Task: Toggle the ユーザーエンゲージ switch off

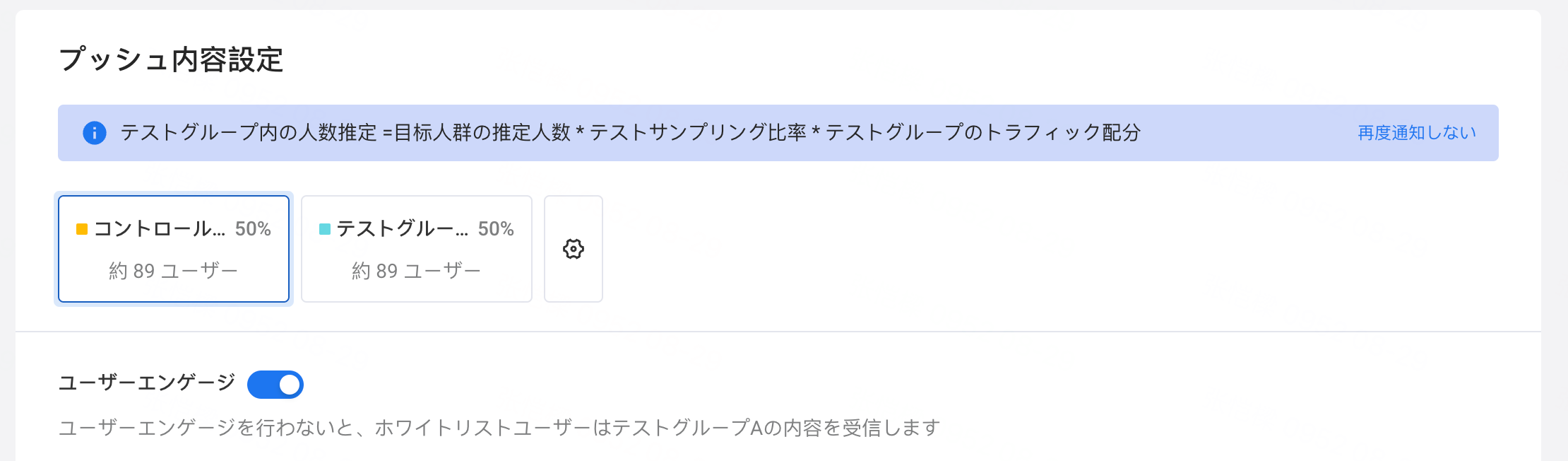Action: 275,384
